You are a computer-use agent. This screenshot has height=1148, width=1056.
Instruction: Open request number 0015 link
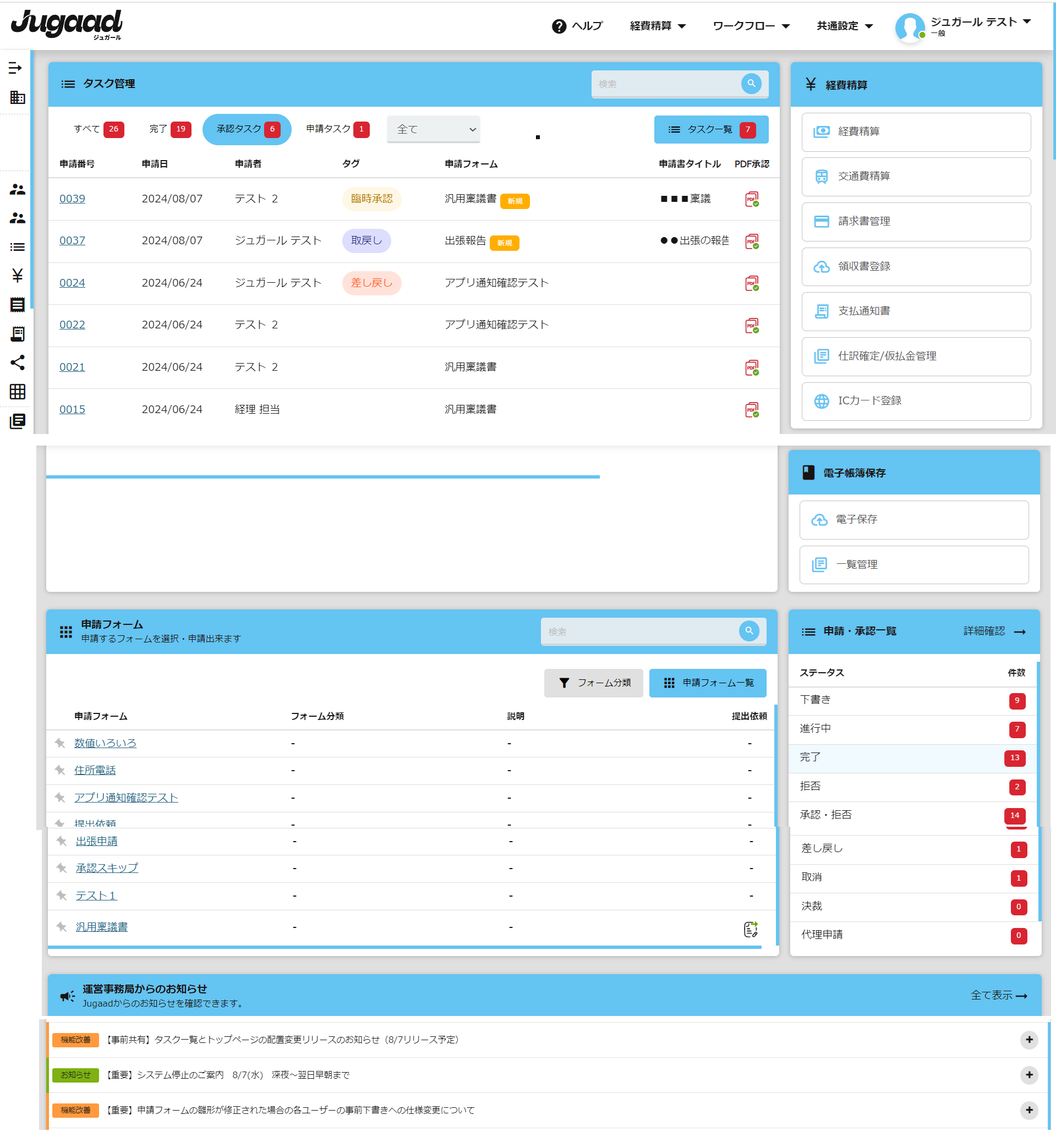72,409
